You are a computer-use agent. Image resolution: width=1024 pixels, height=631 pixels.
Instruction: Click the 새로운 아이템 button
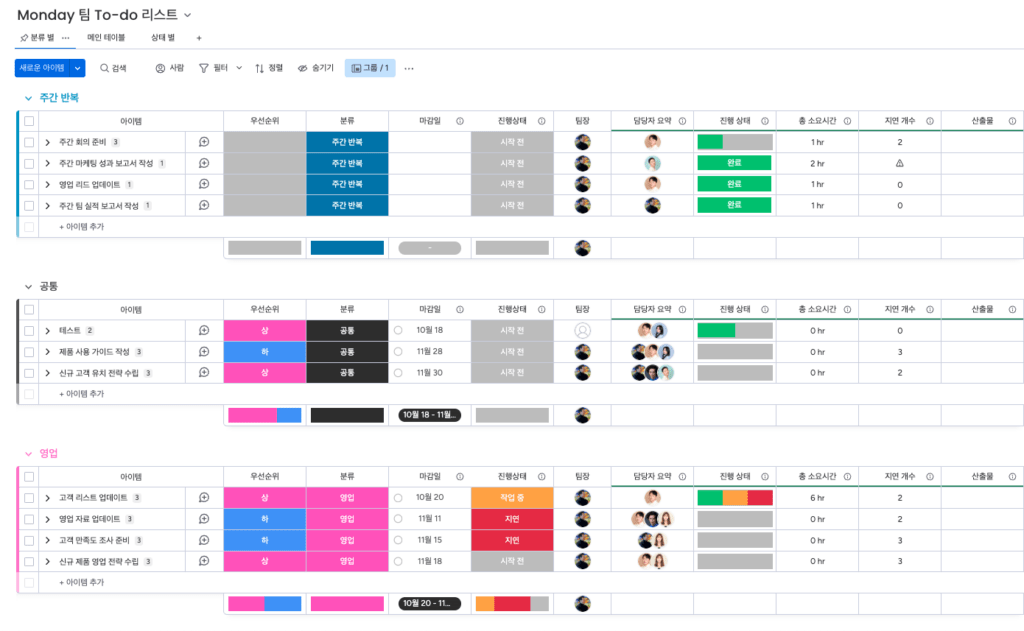(42, 68)
